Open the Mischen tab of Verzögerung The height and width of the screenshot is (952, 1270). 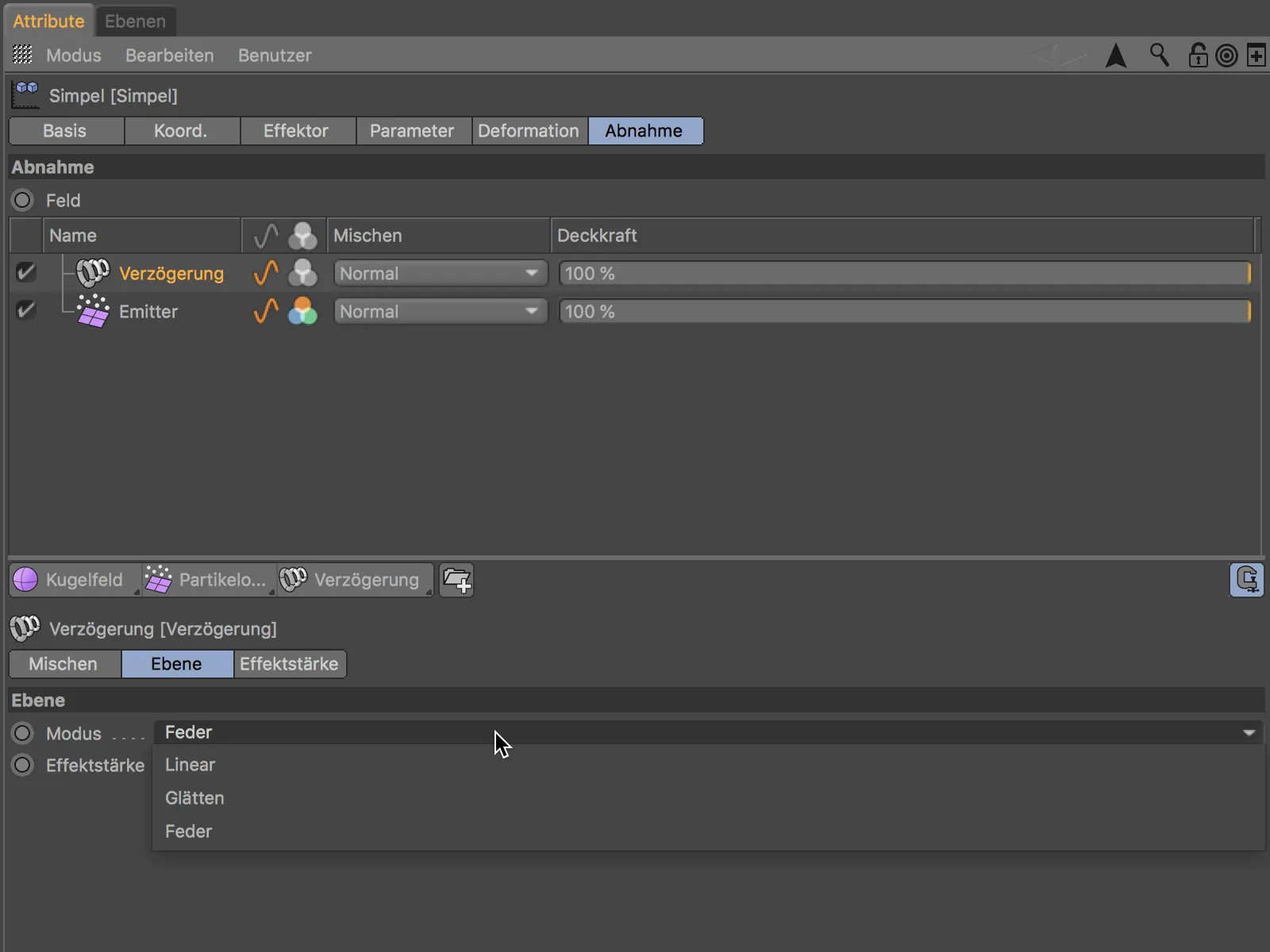(x=63, y=664)
